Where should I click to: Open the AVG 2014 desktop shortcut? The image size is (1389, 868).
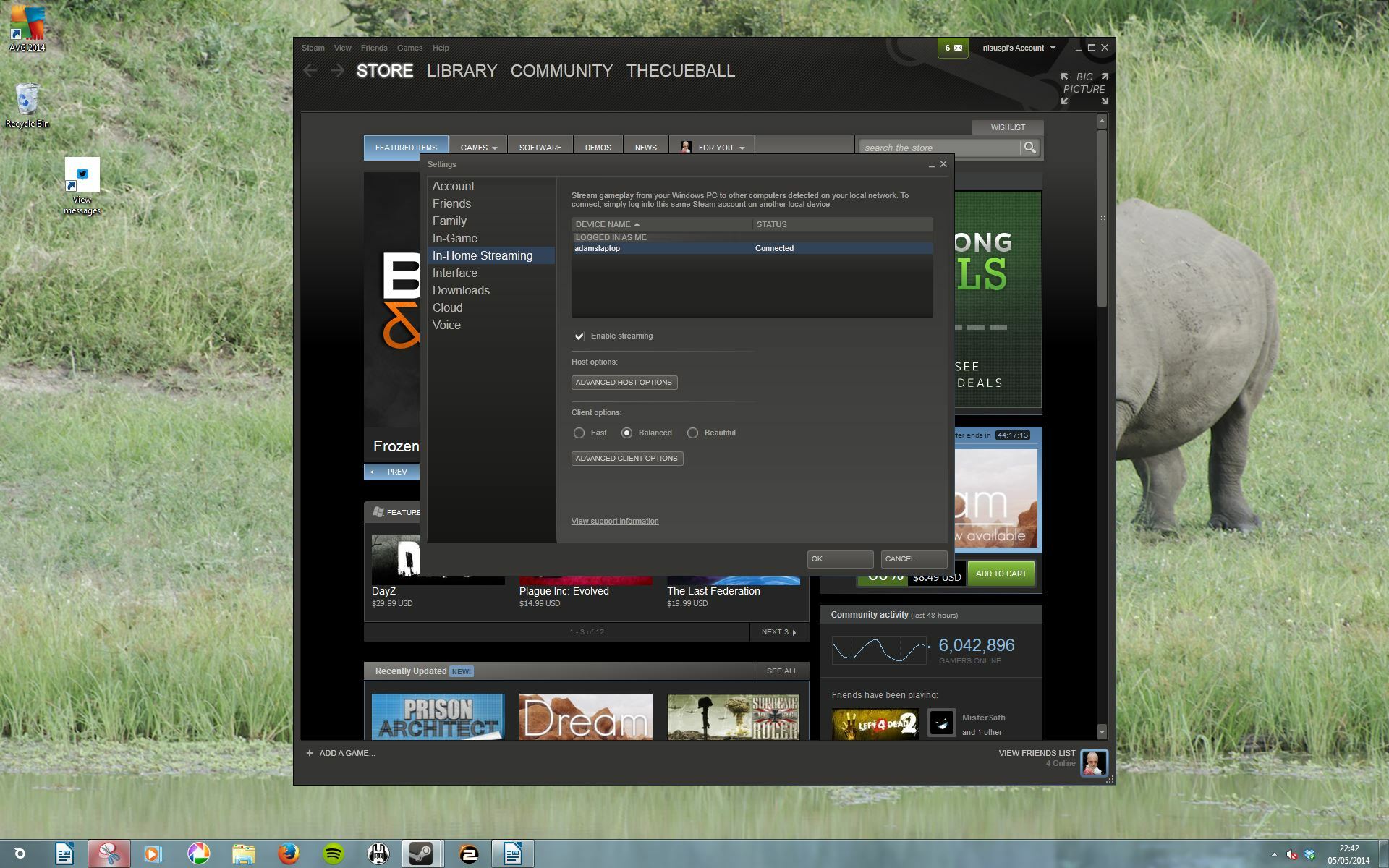pos(27,29)
